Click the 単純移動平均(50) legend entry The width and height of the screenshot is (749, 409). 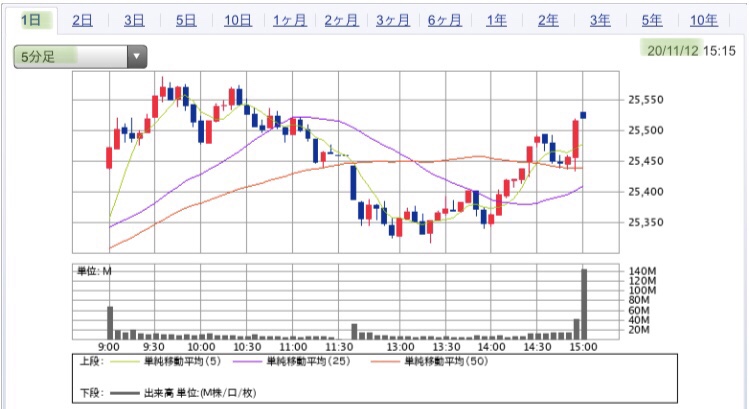446,361
